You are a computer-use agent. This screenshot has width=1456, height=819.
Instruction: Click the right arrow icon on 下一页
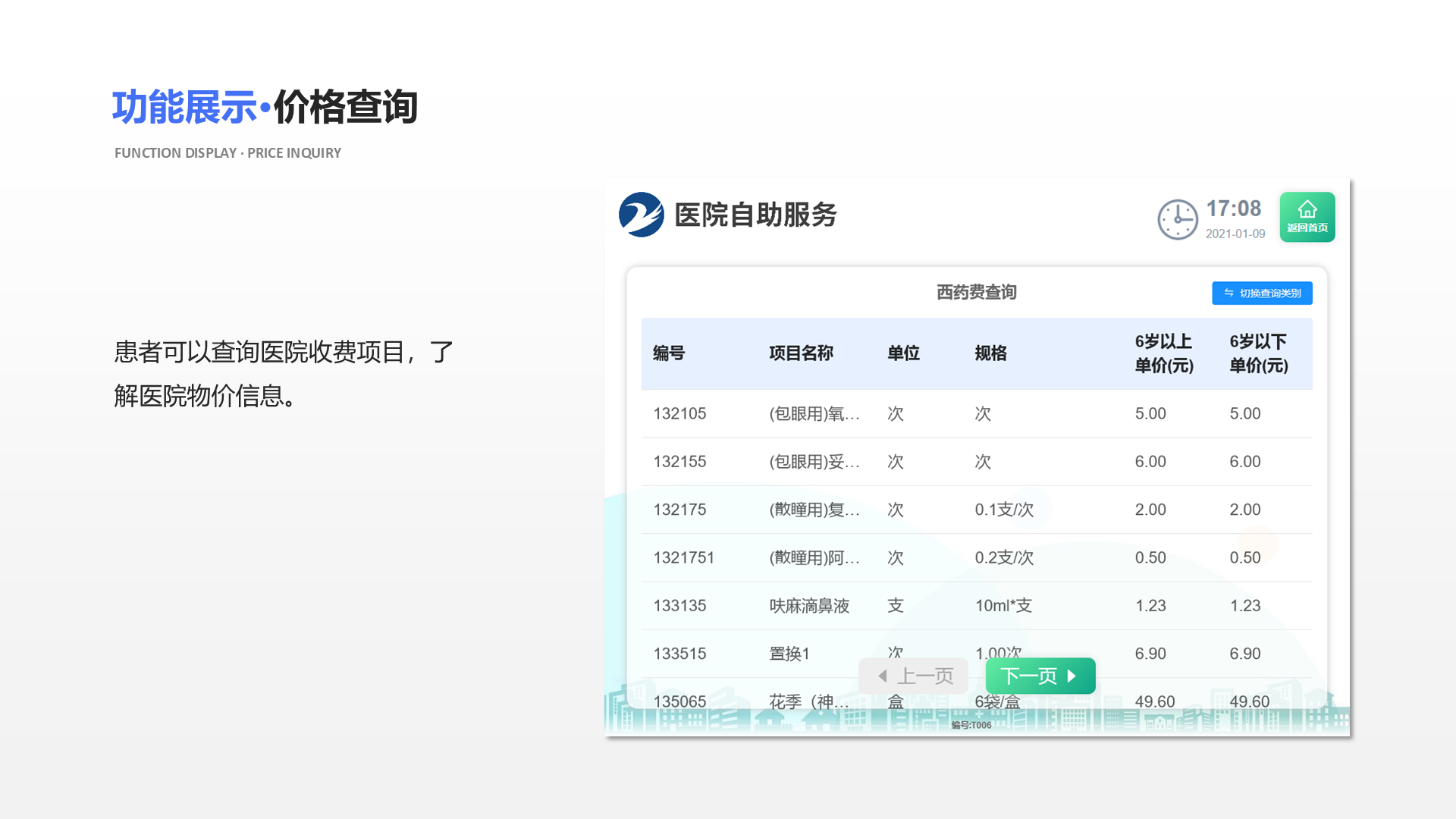pos(1072,676)
